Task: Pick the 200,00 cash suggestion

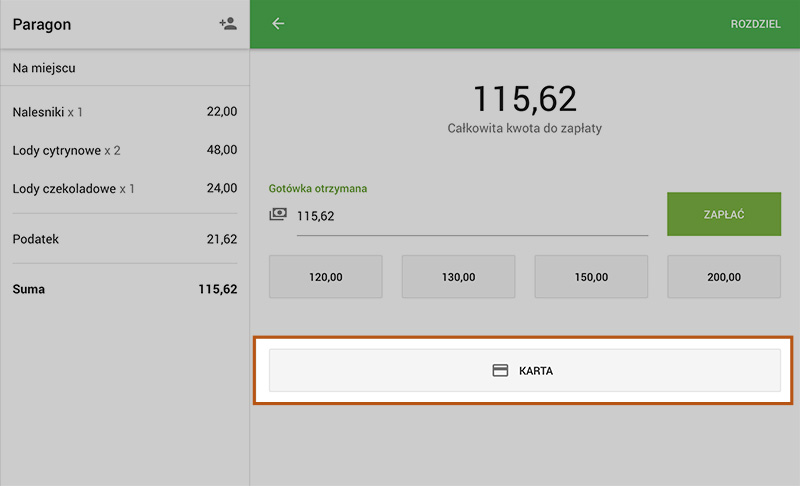Action: tap(723, 277)
